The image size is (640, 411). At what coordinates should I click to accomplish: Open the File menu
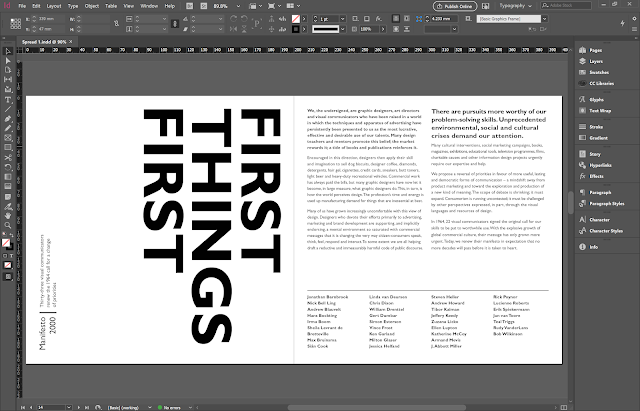click(x=22, y=6)
